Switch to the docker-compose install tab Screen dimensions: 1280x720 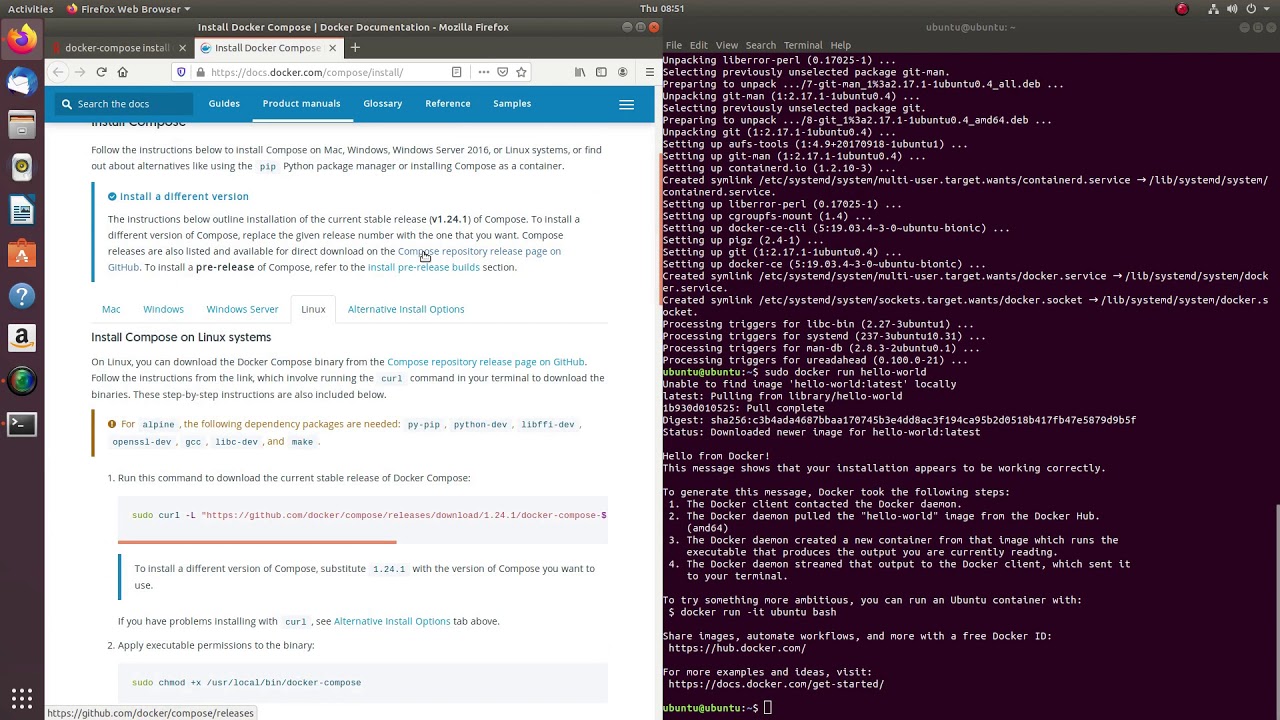[117, 48]
